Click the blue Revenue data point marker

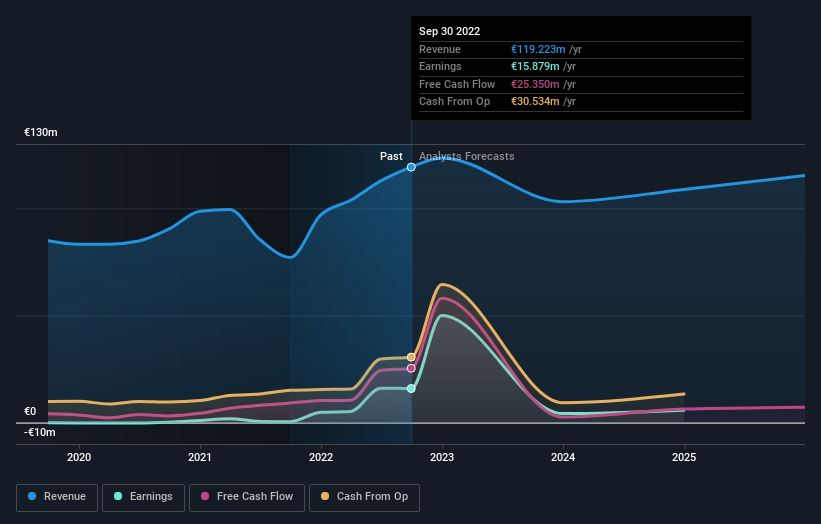411,167
